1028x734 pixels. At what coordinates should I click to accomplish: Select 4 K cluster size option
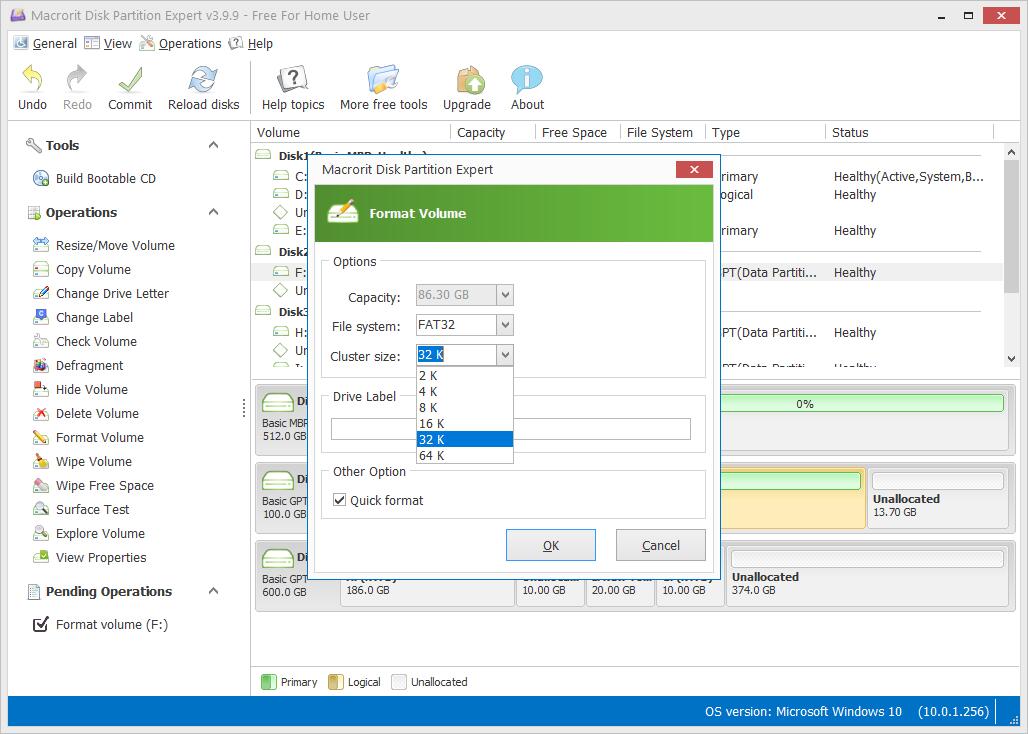click(x=465, y=391)
